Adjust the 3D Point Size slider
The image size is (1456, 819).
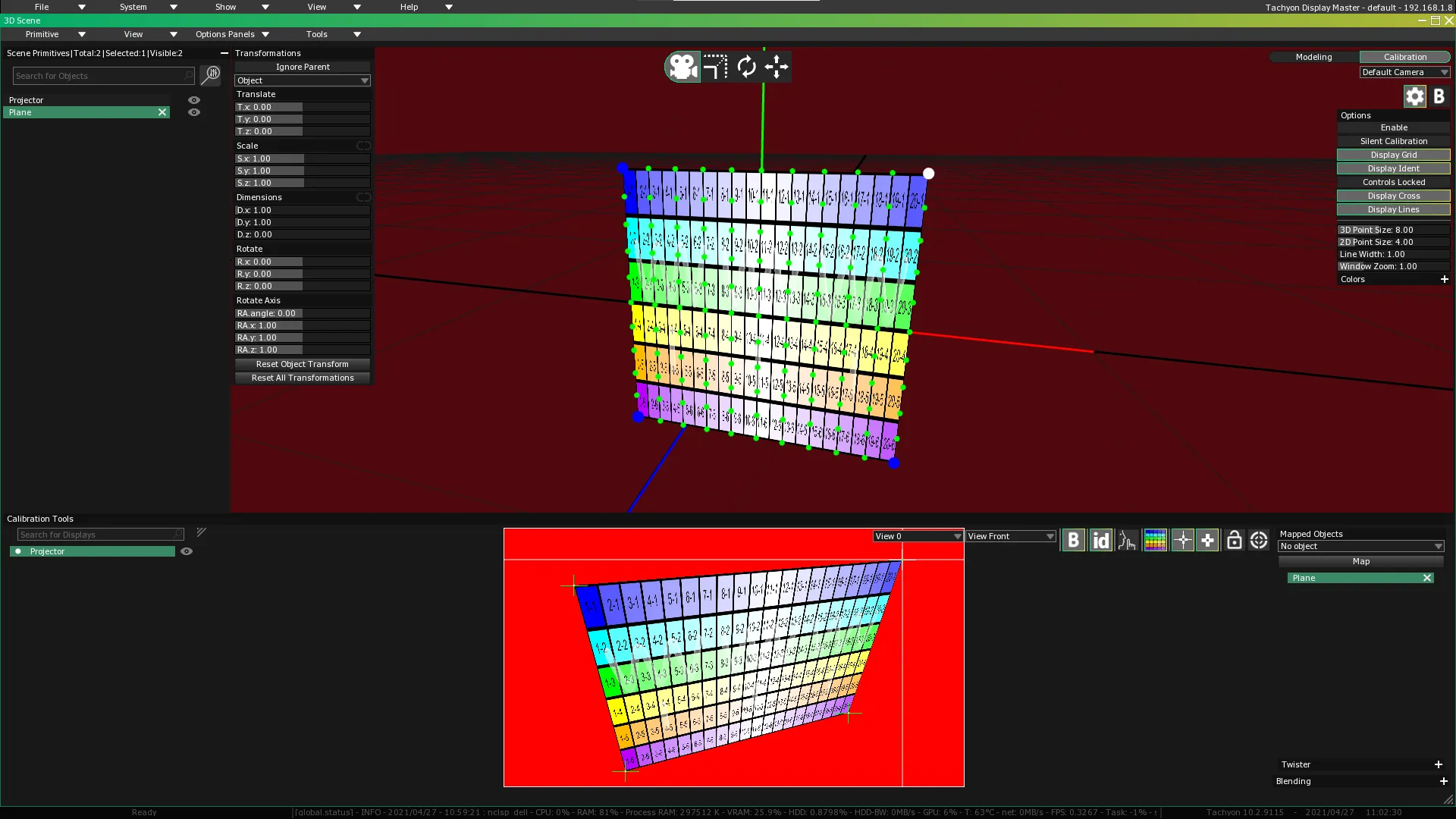pos(1393,230)
